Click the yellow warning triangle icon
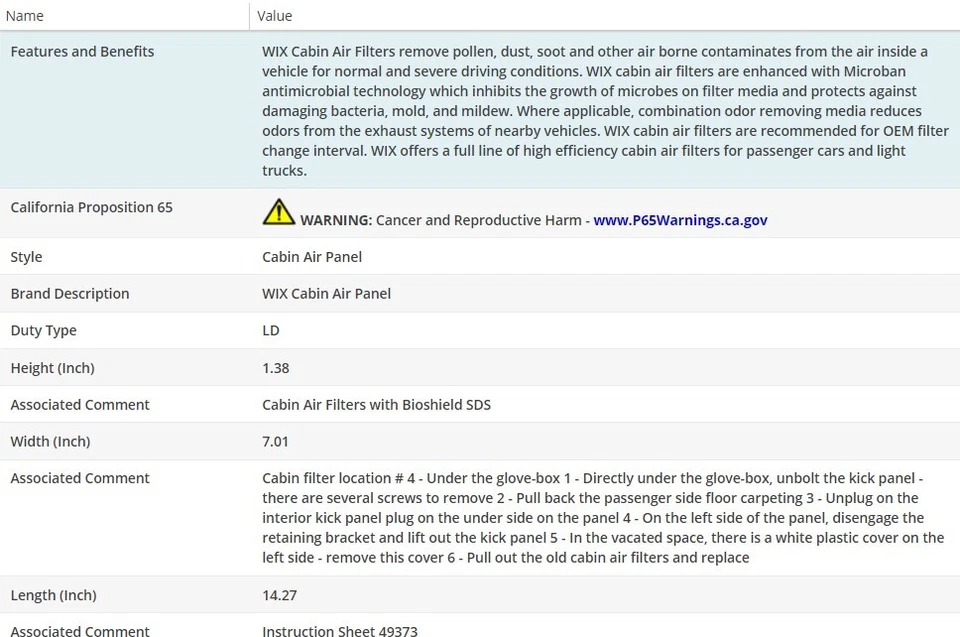The image size is (960, 637). pos(278,212)
